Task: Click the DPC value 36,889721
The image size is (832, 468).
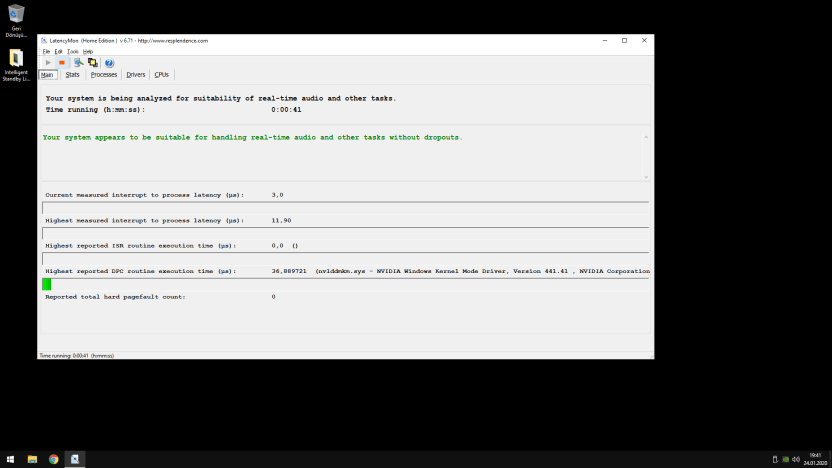Action: [289, 271]
